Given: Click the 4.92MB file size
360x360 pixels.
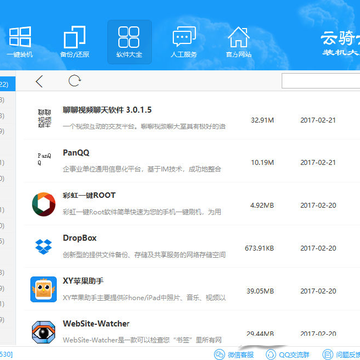Looking at the screenshot, I should click(262, 205).
